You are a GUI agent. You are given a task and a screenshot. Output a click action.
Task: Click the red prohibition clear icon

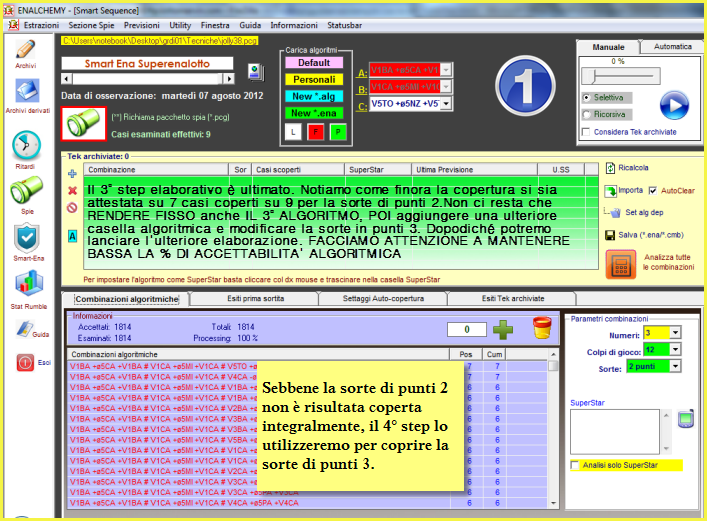click(72, 207)
